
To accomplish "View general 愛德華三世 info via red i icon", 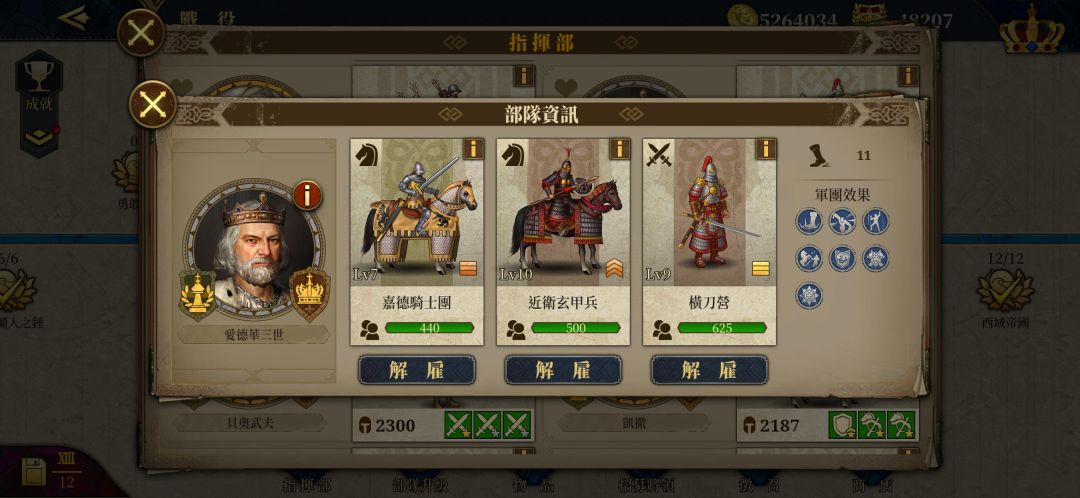I will [x=307, y=196].
